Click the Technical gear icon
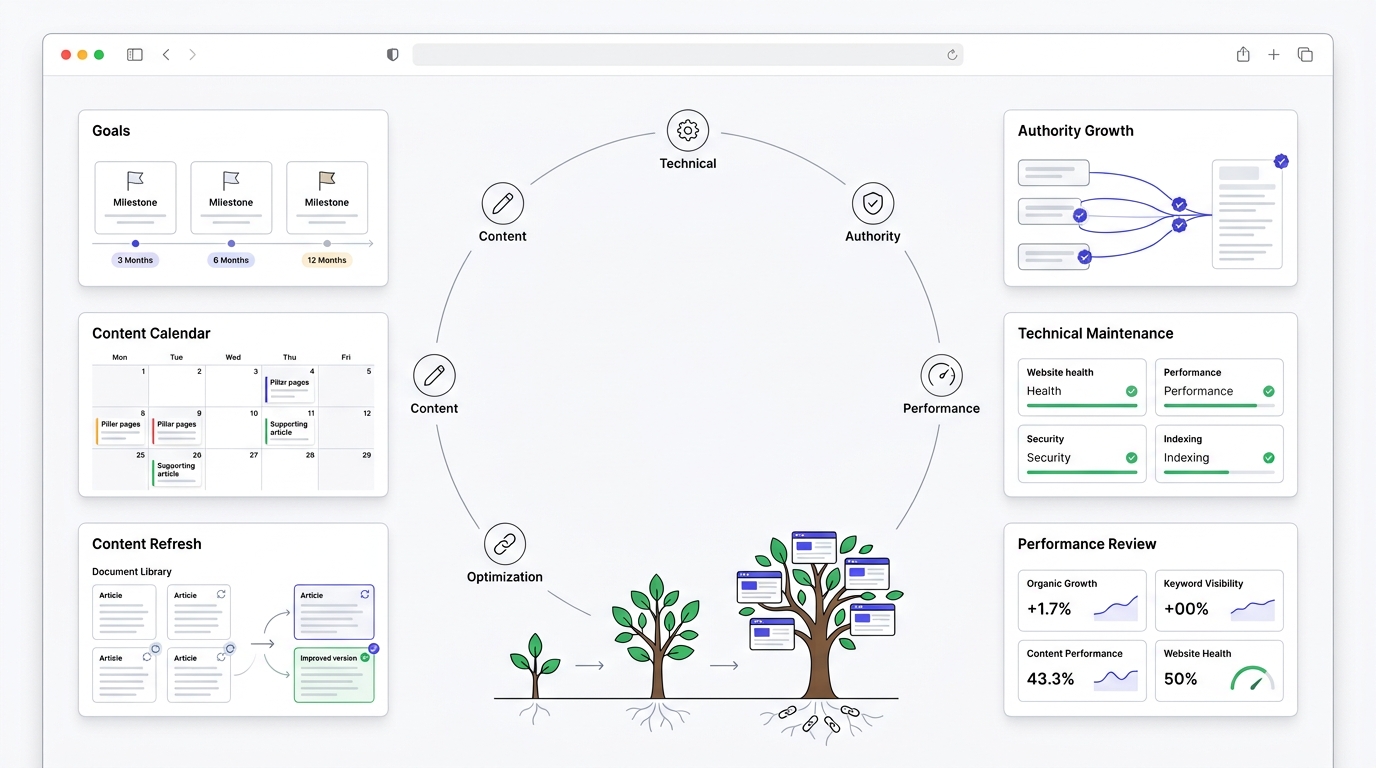This screenshot has height=768, width=1376. (688, 131)
